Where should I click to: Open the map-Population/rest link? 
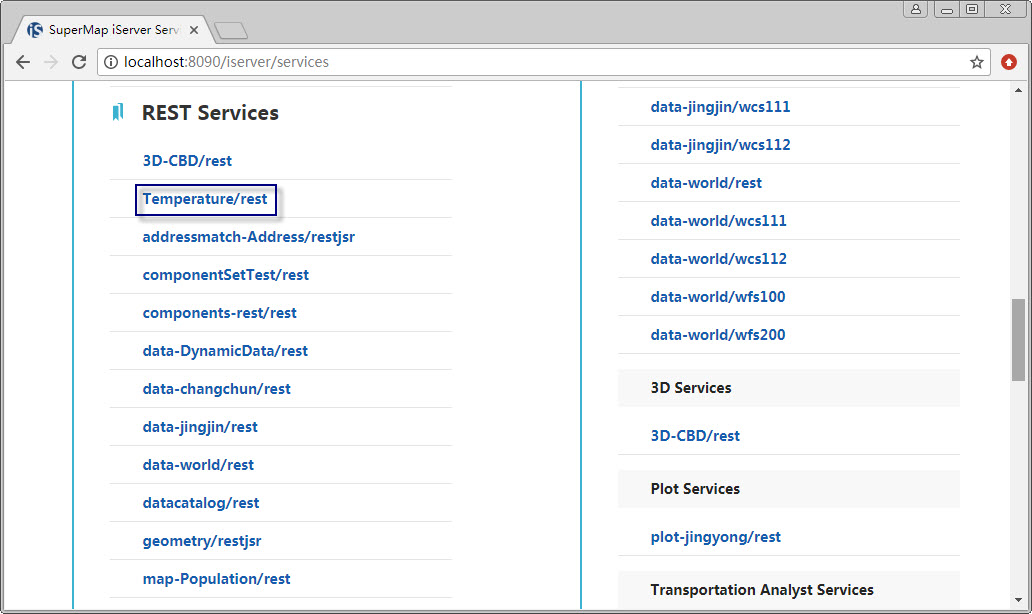216,579
